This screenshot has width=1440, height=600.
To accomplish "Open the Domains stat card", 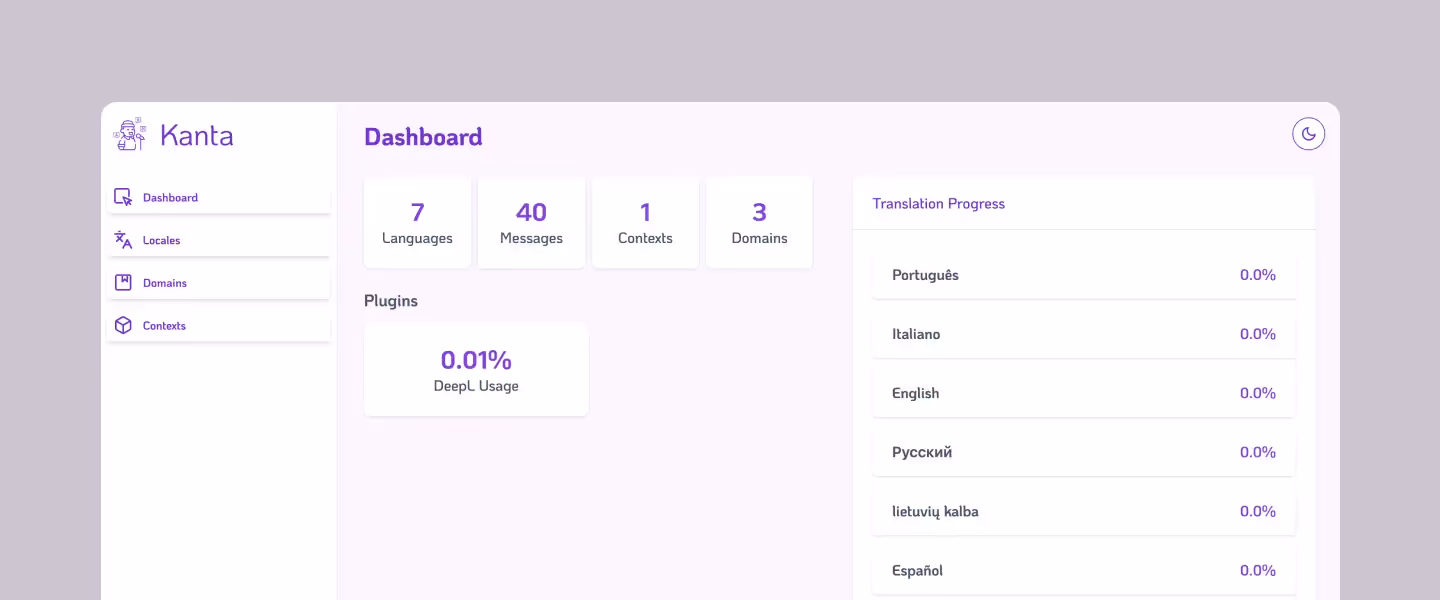I will coord(759,222).
